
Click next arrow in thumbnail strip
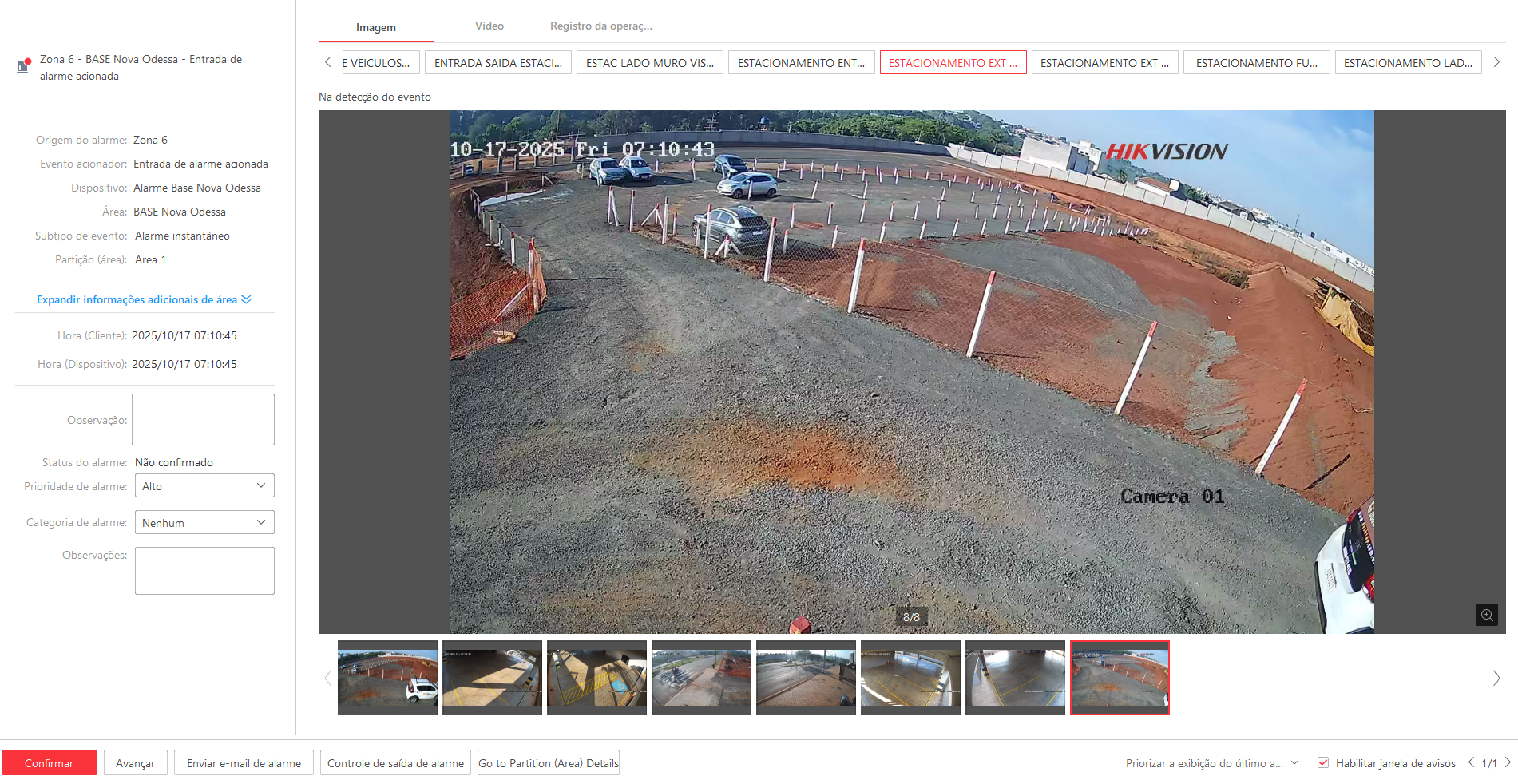[1496, 678]
